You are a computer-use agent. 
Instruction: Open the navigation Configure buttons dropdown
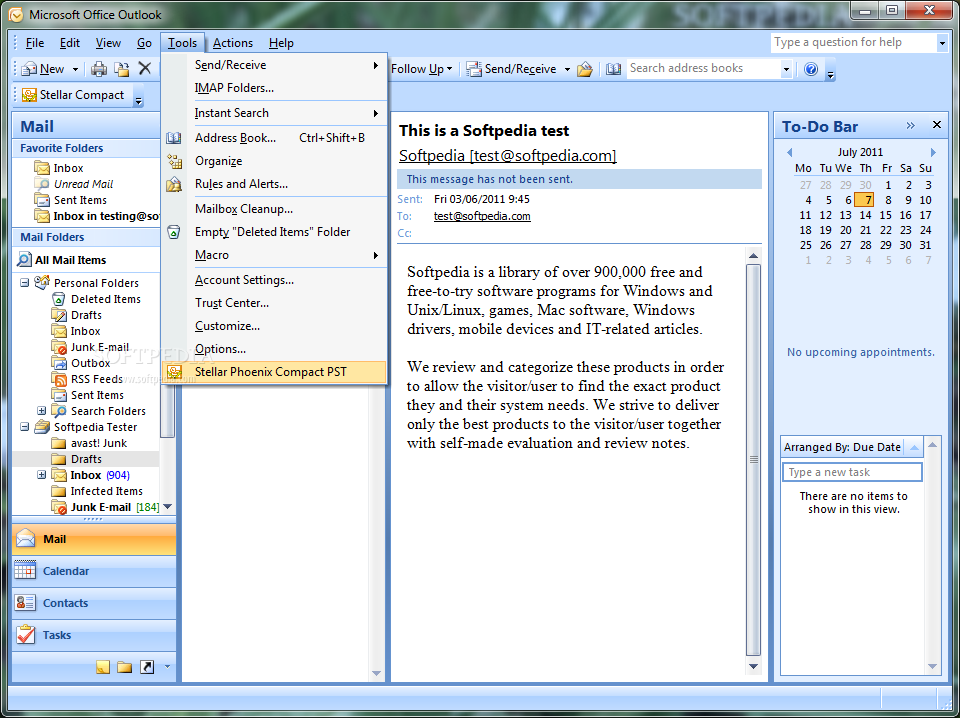point(167,667)
